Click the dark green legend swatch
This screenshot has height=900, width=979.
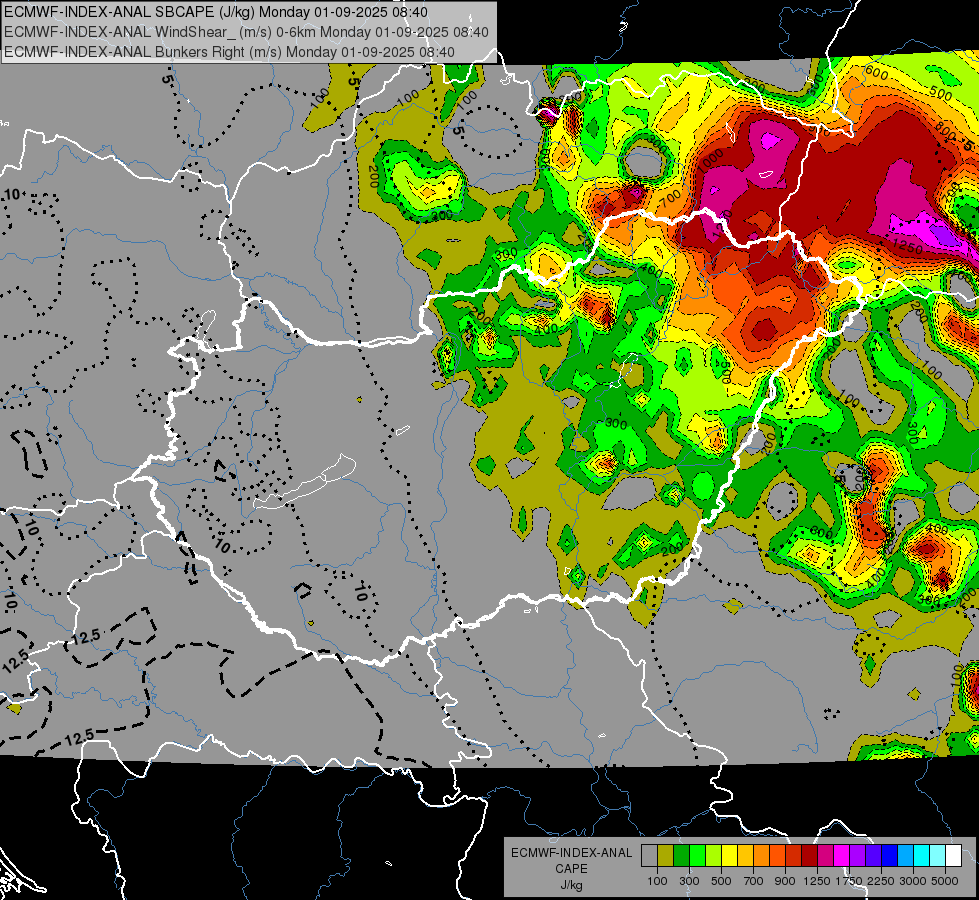[x=681, y=855]
